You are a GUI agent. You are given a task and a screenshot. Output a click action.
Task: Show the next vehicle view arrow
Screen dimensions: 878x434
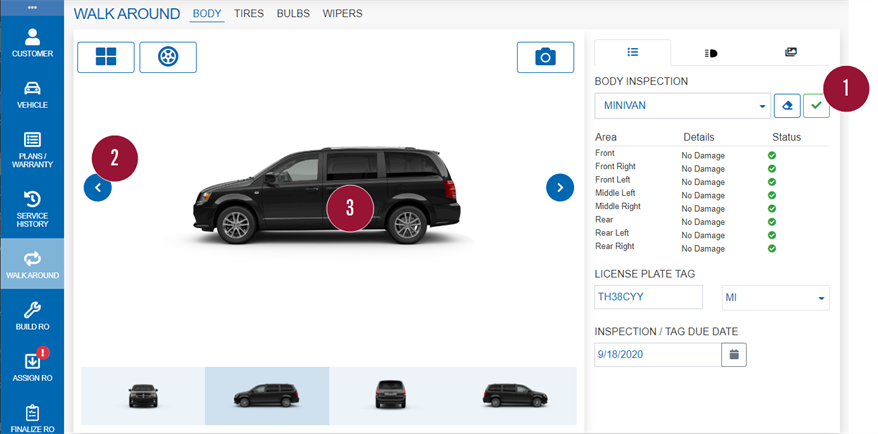click(x=560, y=188)
